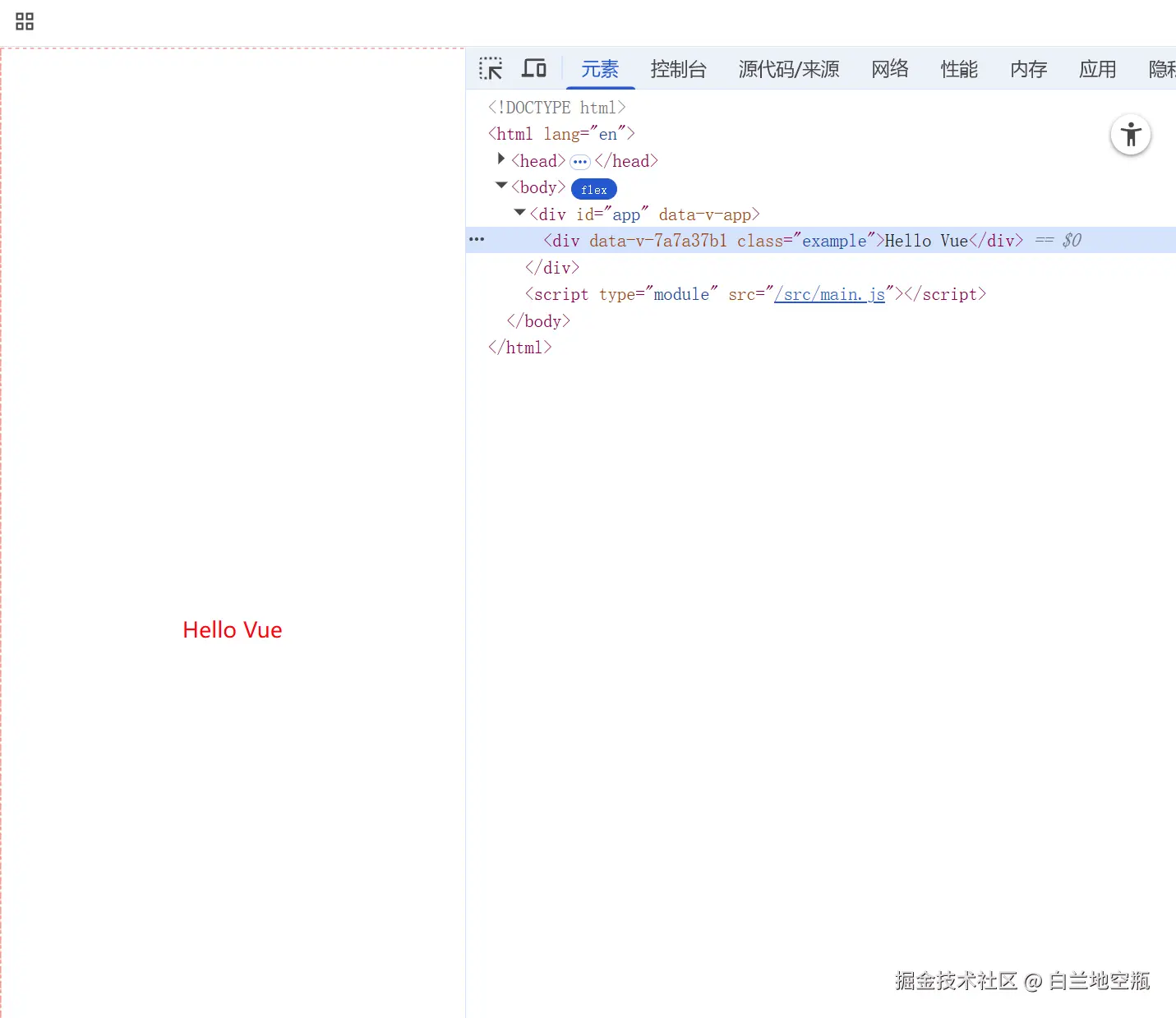This screenshot has width=1176, height=1018.
Task: Select the DOCTYPE html line
Action: [556, 108]
